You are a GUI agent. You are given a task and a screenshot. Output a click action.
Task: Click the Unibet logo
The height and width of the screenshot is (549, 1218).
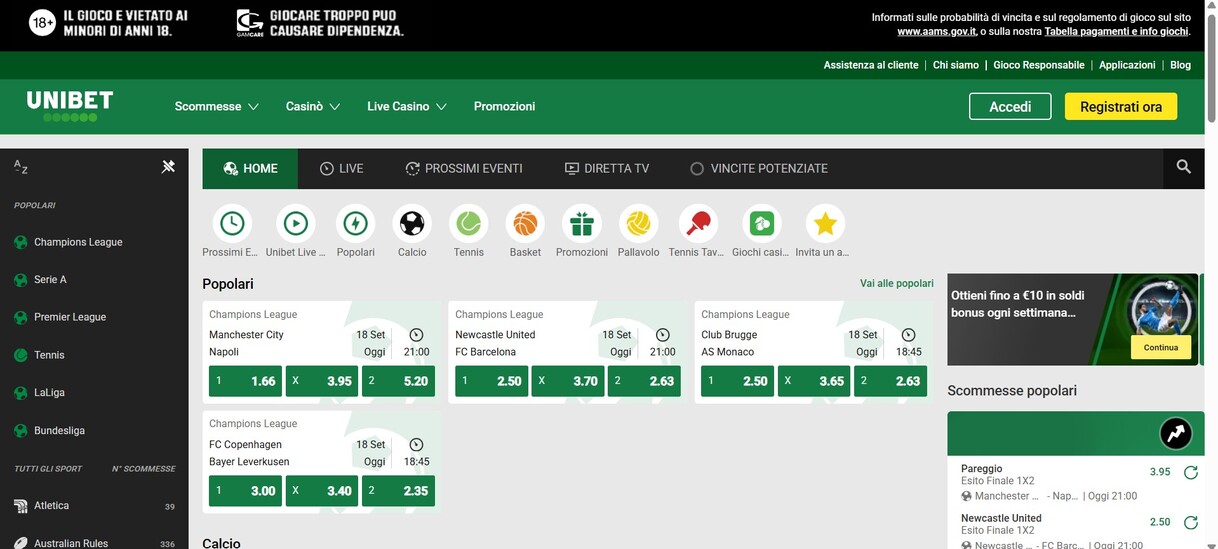[69, 105]
